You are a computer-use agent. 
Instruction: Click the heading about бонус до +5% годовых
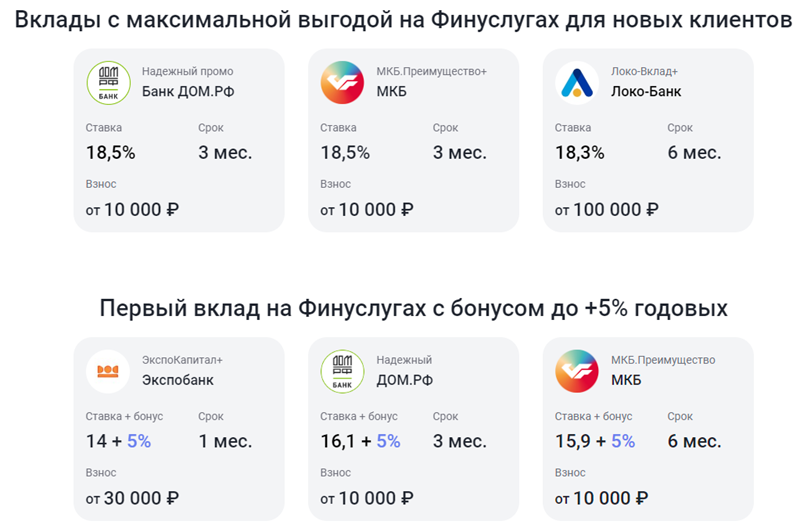(413, 309)
